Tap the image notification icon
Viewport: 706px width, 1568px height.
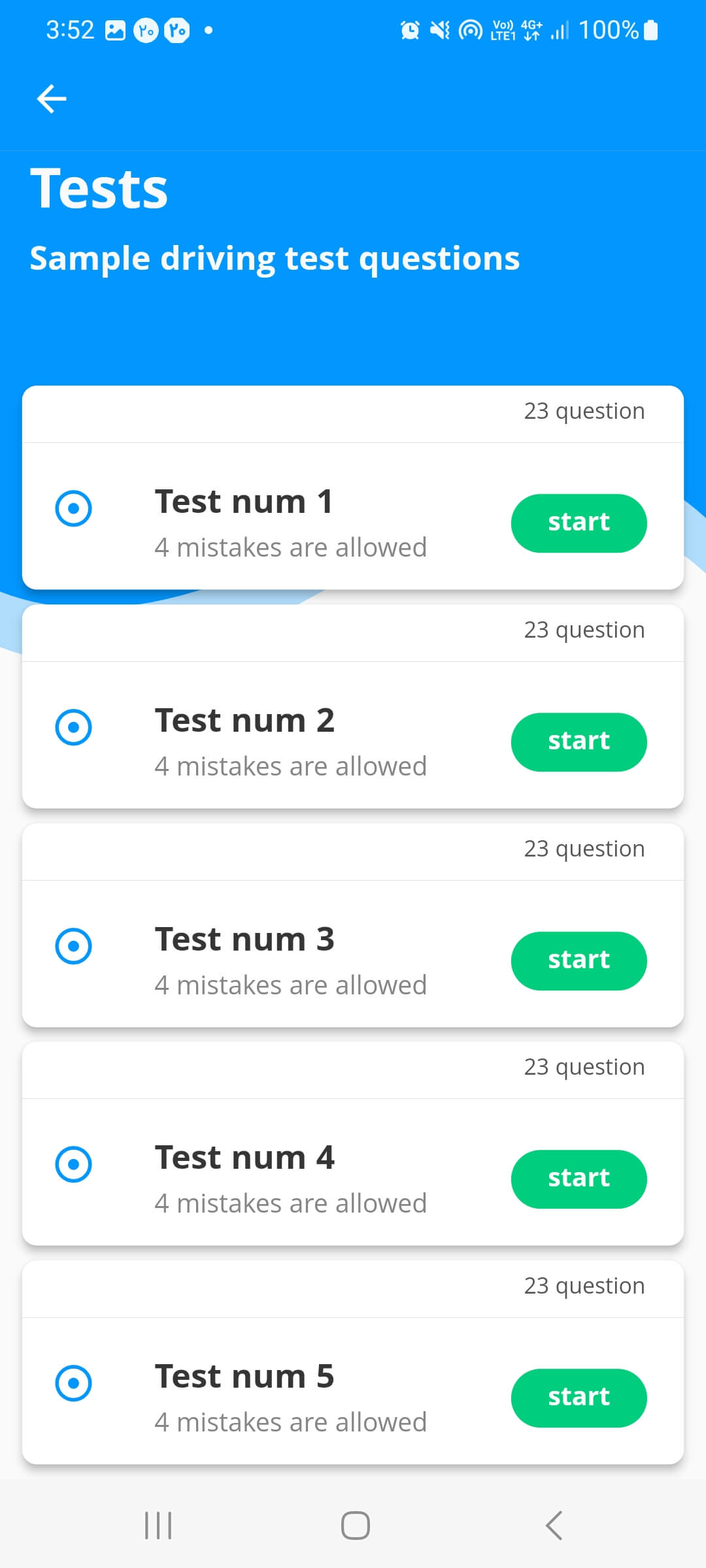(115, 31)
